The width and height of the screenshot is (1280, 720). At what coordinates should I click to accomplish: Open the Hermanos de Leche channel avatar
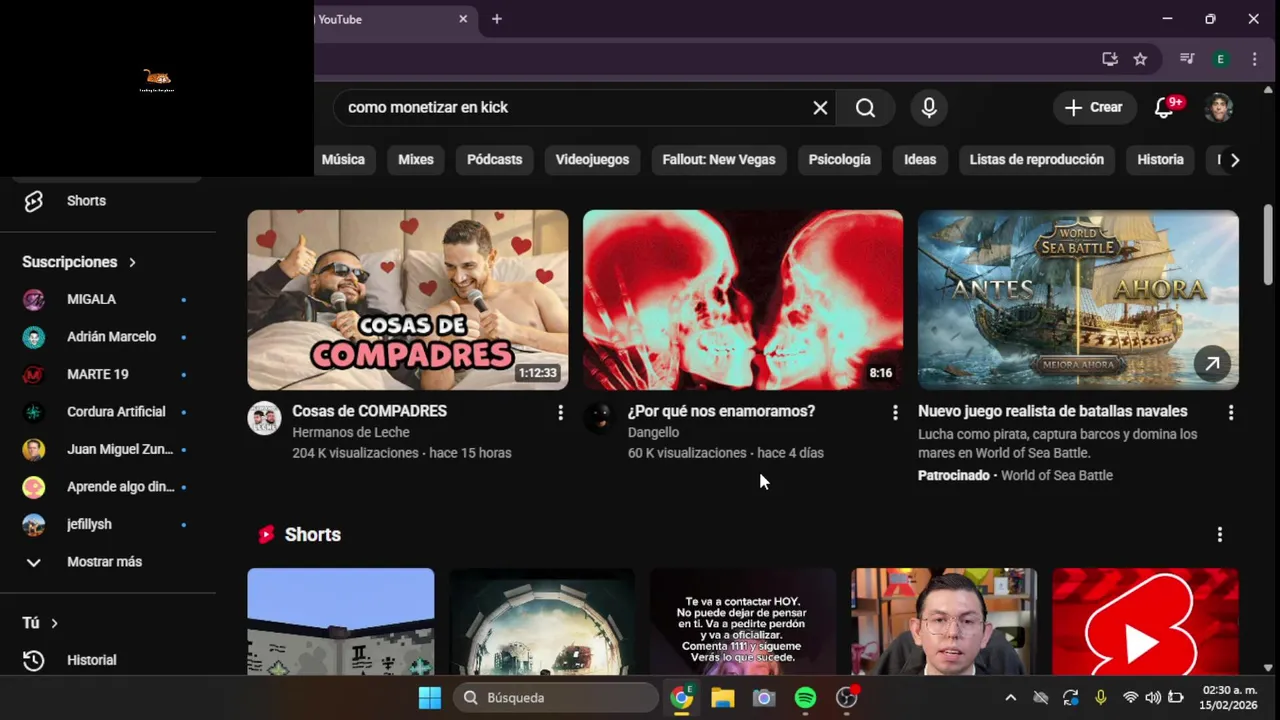pyautogui.click(x=264, y=418)
